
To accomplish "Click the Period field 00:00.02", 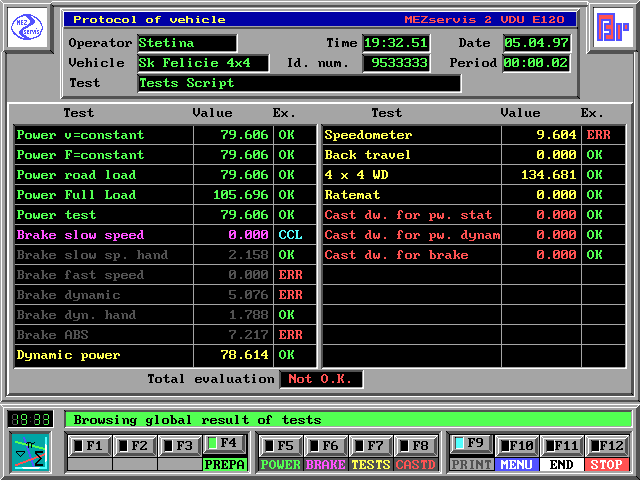I will pos(536,63).
